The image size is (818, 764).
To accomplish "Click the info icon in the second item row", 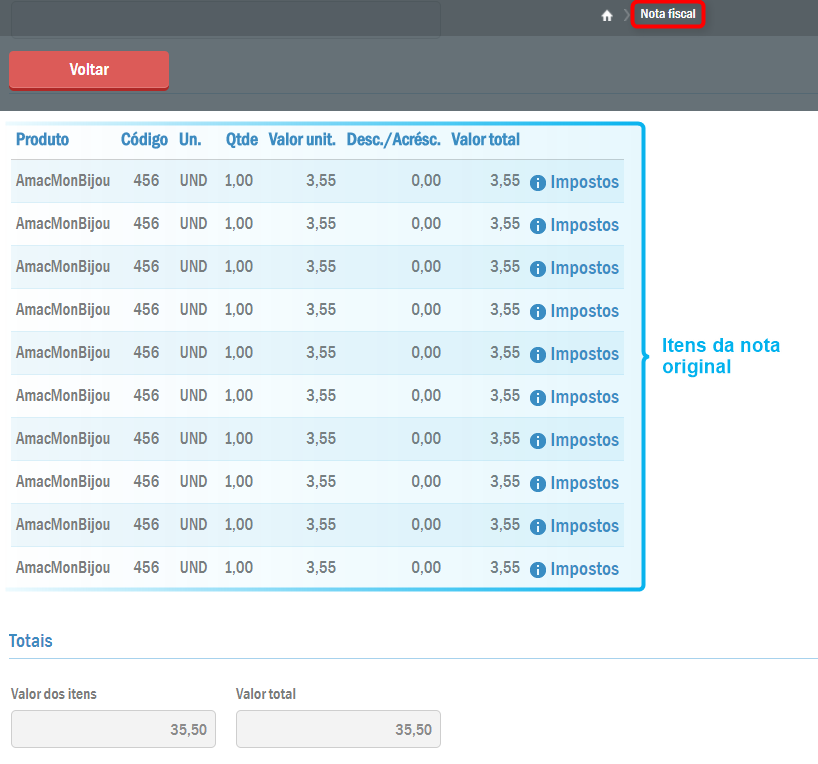I will (538, 226).
